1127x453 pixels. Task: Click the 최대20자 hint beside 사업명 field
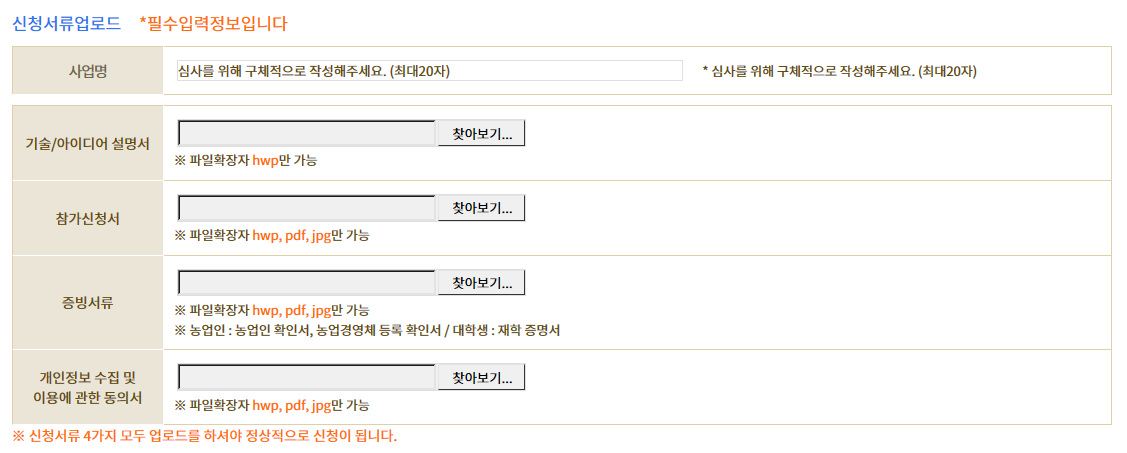840,71
